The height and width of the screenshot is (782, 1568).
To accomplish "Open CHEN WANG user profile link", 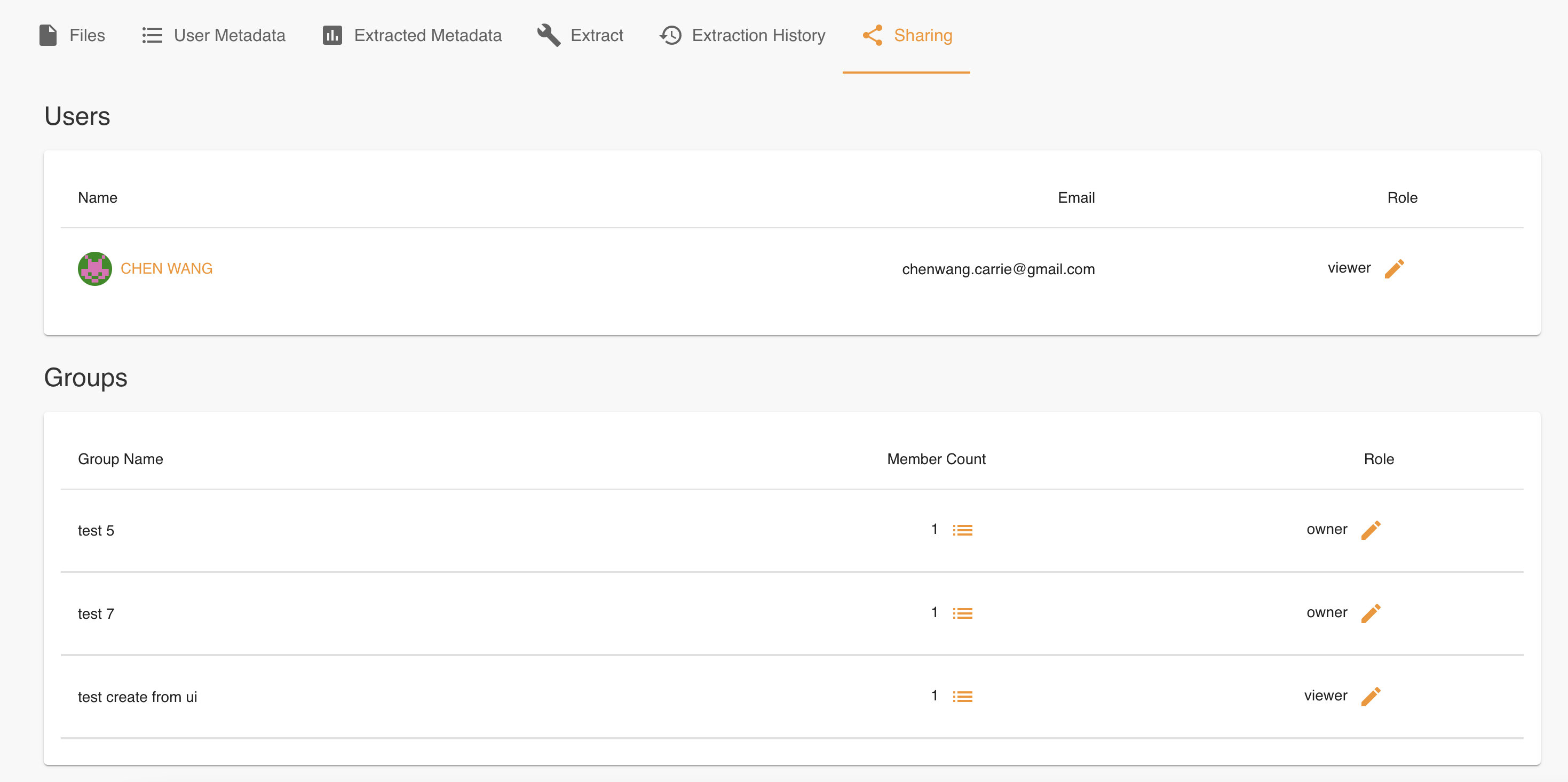I will [166, 268].
